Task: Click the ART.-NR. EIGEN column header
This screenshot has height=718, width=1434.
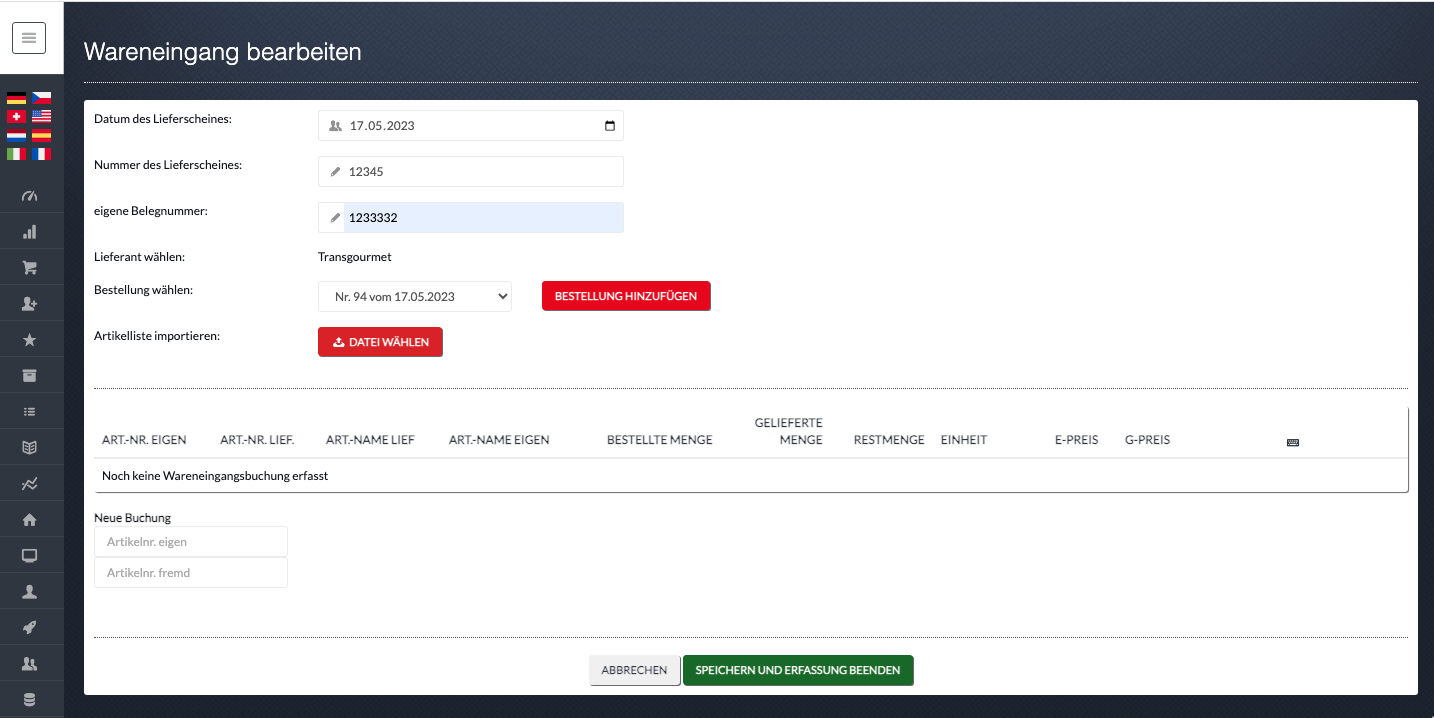Action: coord(144,440)
